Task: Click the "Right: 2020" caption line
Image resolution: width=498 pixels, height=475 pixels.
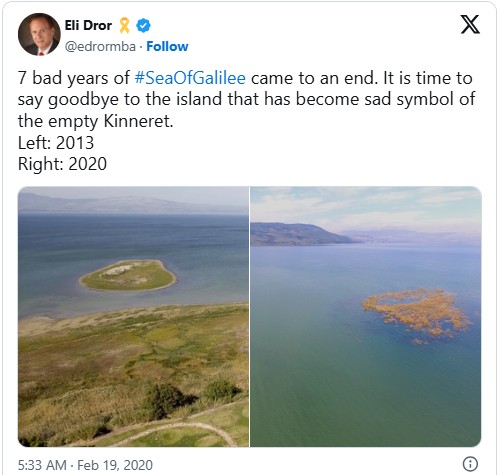Action: pyautogui.click(x=62, y=164)
